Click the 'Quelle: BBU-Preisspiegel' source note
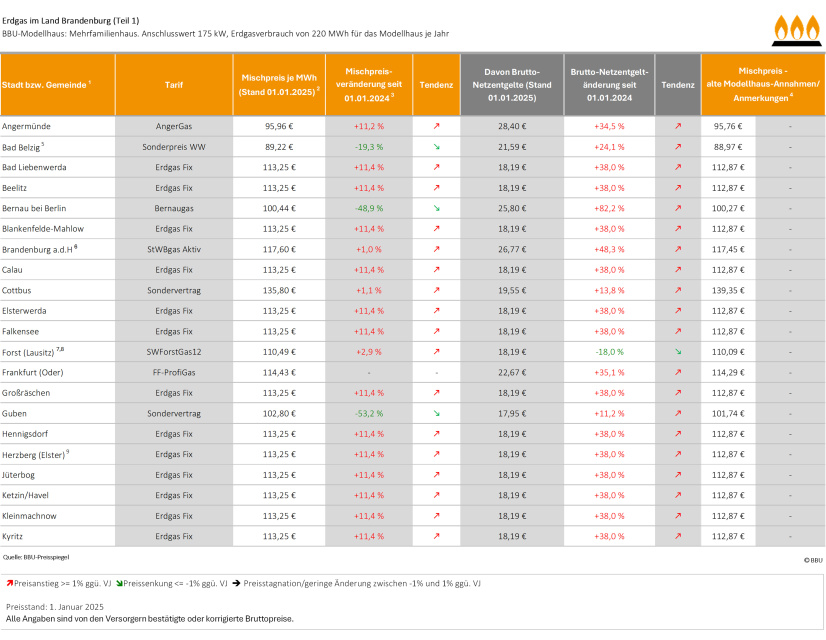 [x=36, y=557]
